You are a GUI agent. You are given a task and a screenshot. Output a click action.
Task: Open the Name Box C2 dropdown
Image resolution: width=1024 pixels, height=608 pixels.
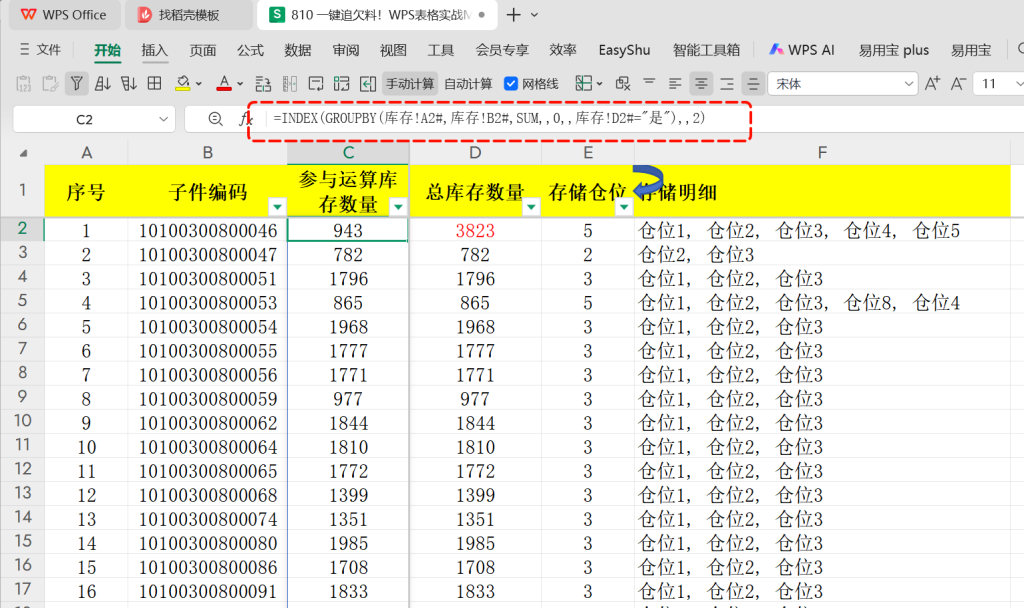163,120
